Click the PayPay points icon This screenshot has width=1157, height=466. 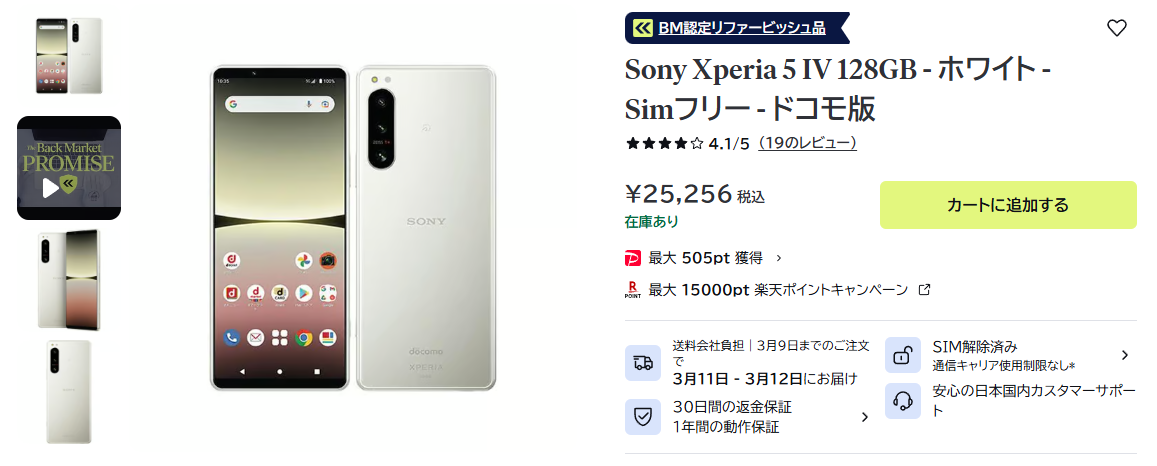(633, 258)
